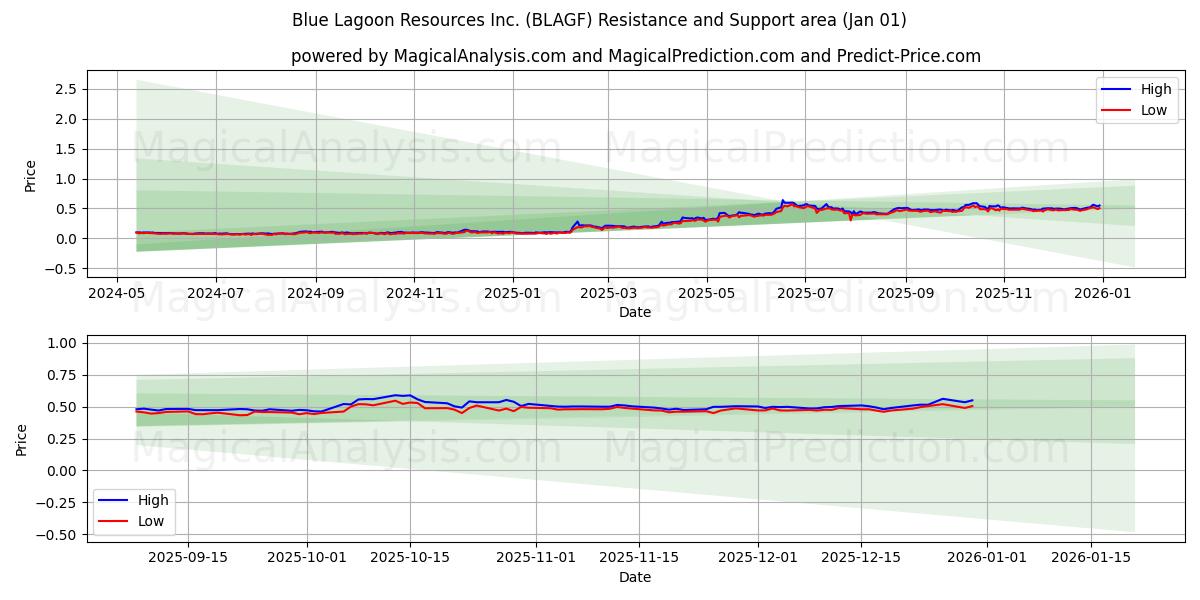This screenshot has width=1200, height=600.
Task: Click the Date axis label under bottom chart
Action: 635,577
